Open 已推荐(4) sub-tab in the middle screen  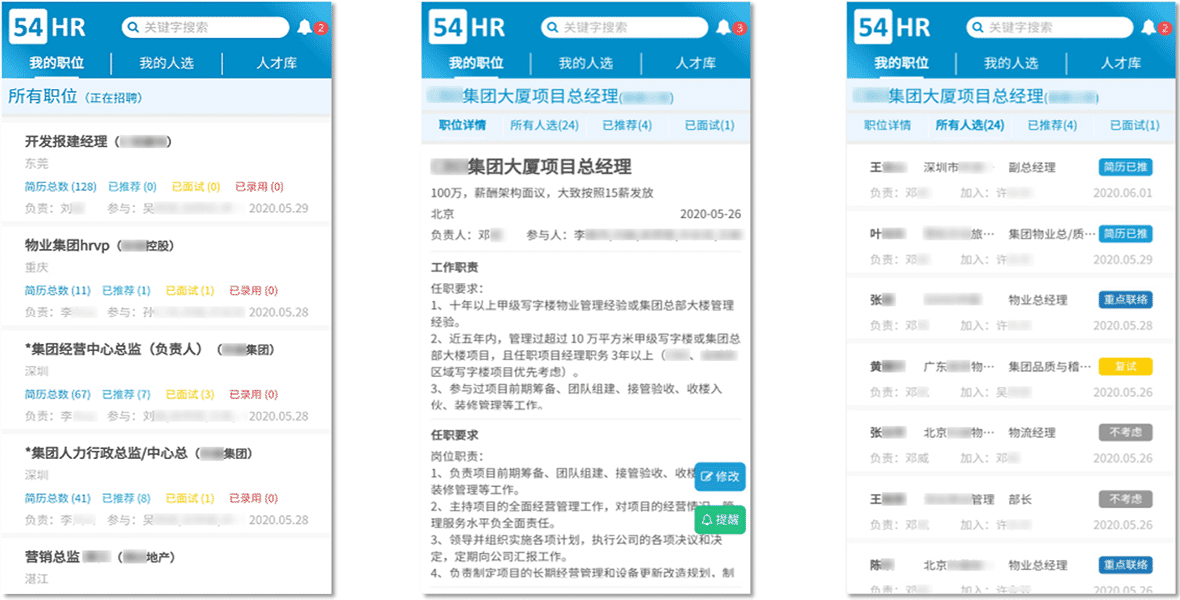626,125
